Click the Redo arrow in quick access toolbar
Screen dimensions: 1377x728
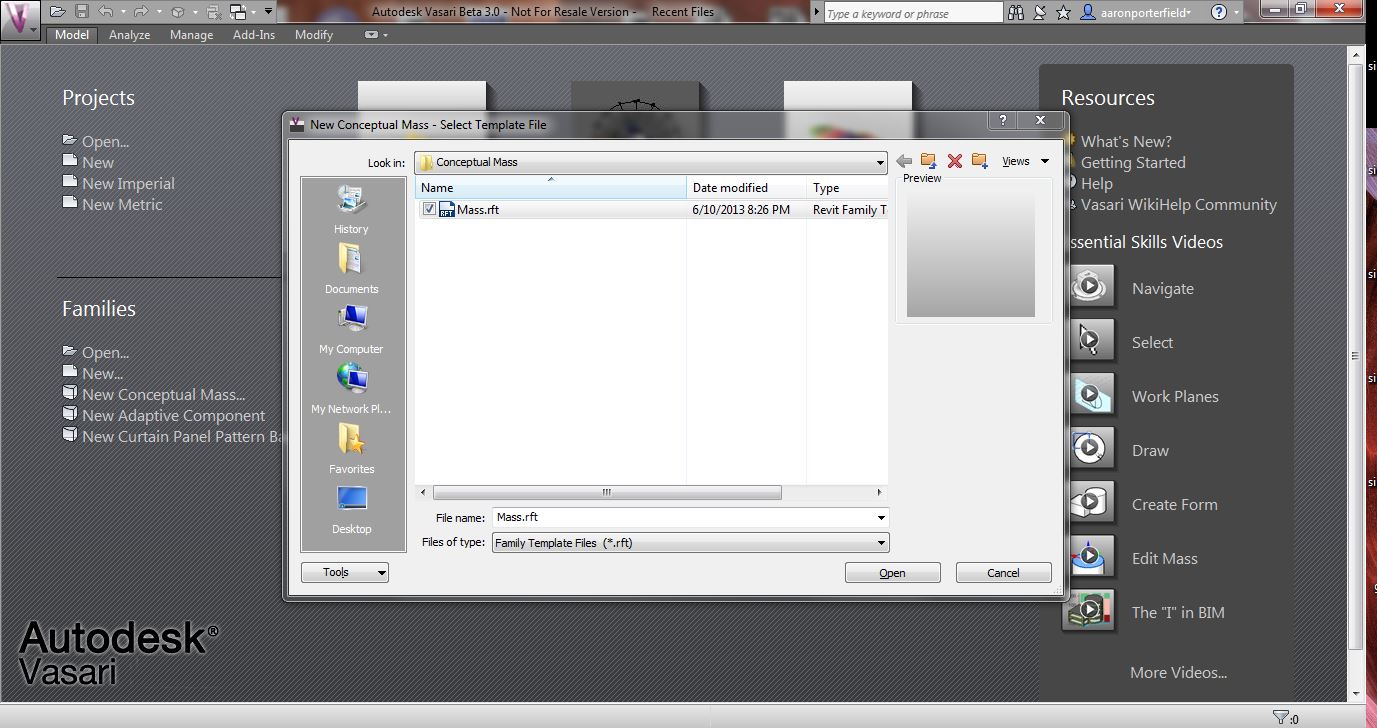141,12
